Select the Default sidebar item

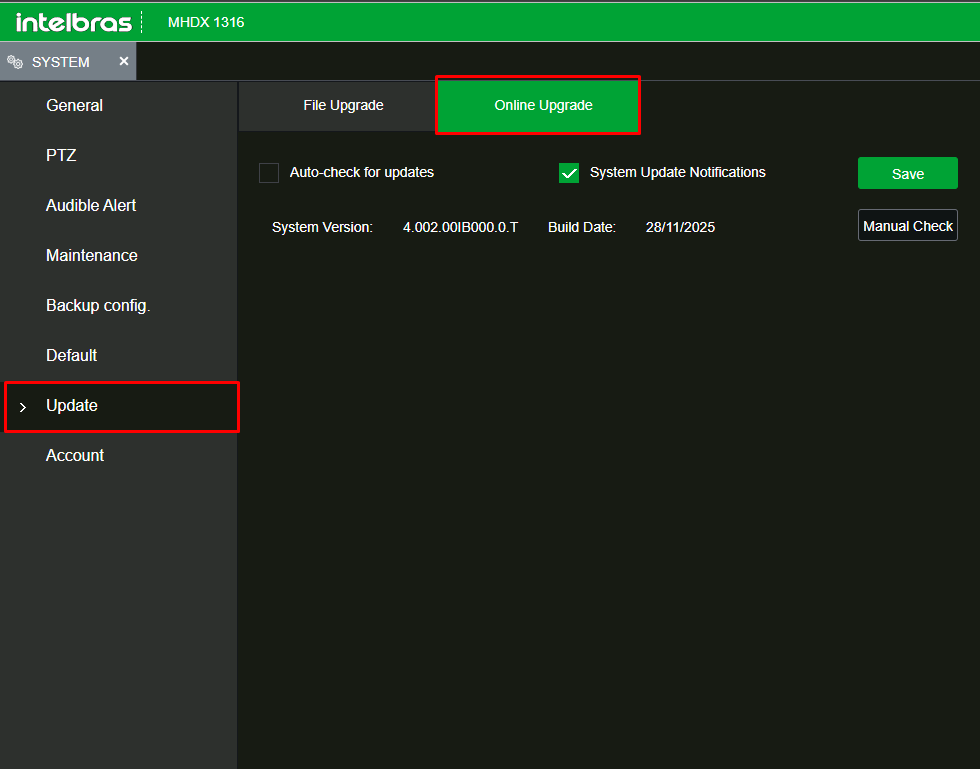(71, 355)
